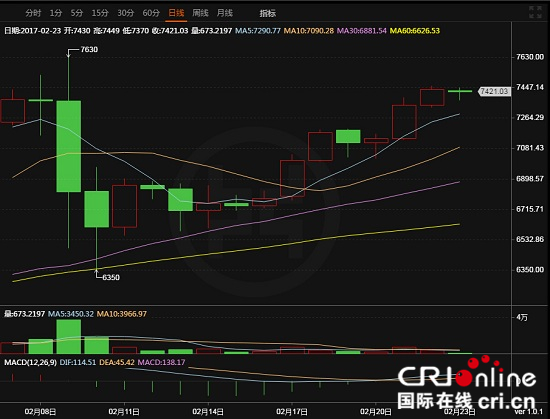The width and height of the screenshot is (550, 419).
Task: Select the 日线 daily chart tab
Action: point(176,13)
